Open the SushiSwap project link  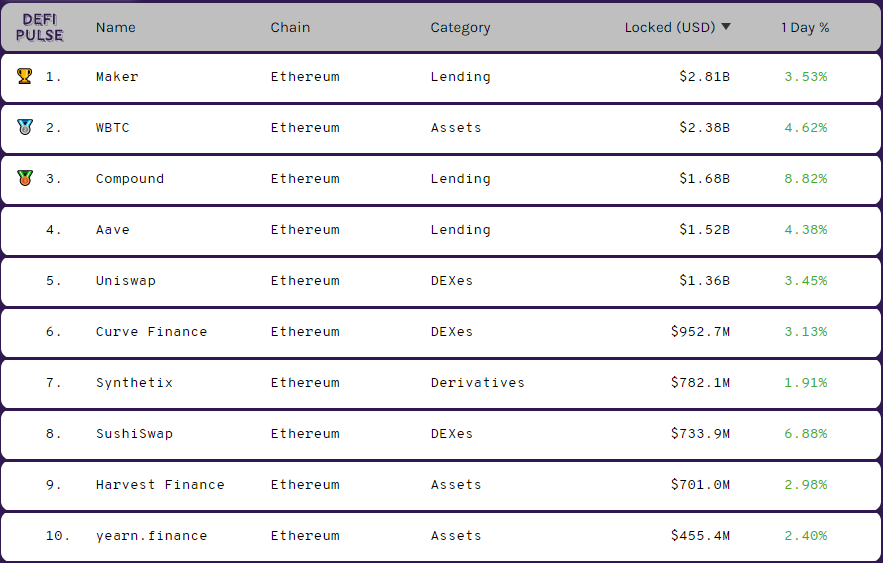point(134,434)
